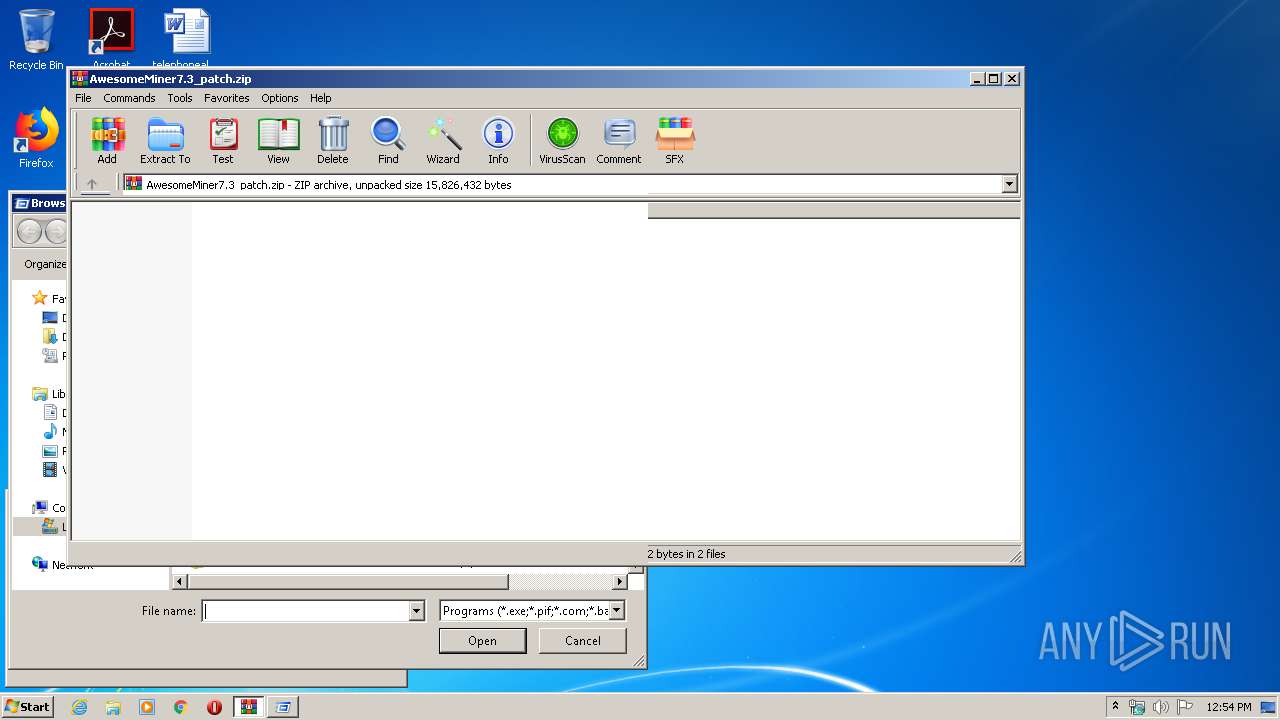Screen dimensions: 1280x720
Task: Show hidden tray icons arrow
Action: pyautogui.click(x=1116, y=707)
